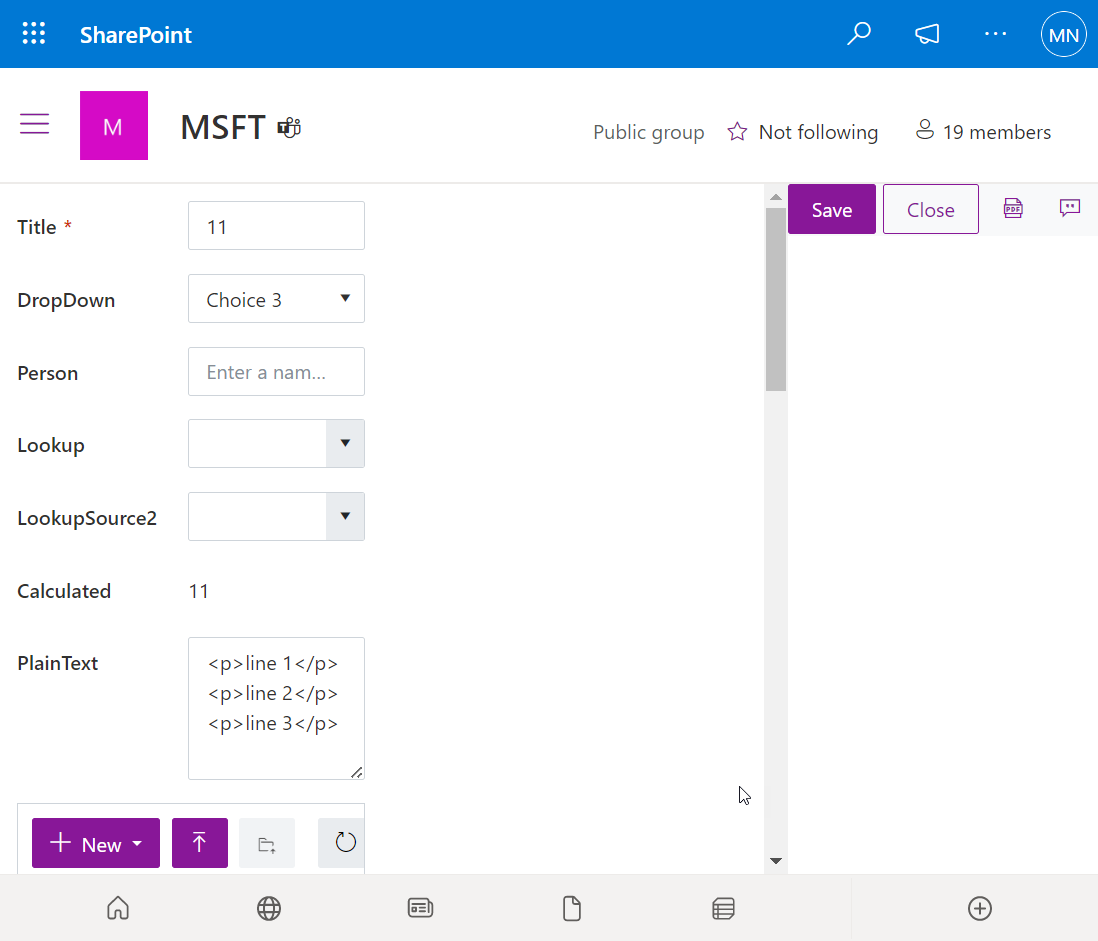Viewport: 1098px width, 941px height.
Task: Go to Home in bottom navigation
Action: click(x=118, y=908)
